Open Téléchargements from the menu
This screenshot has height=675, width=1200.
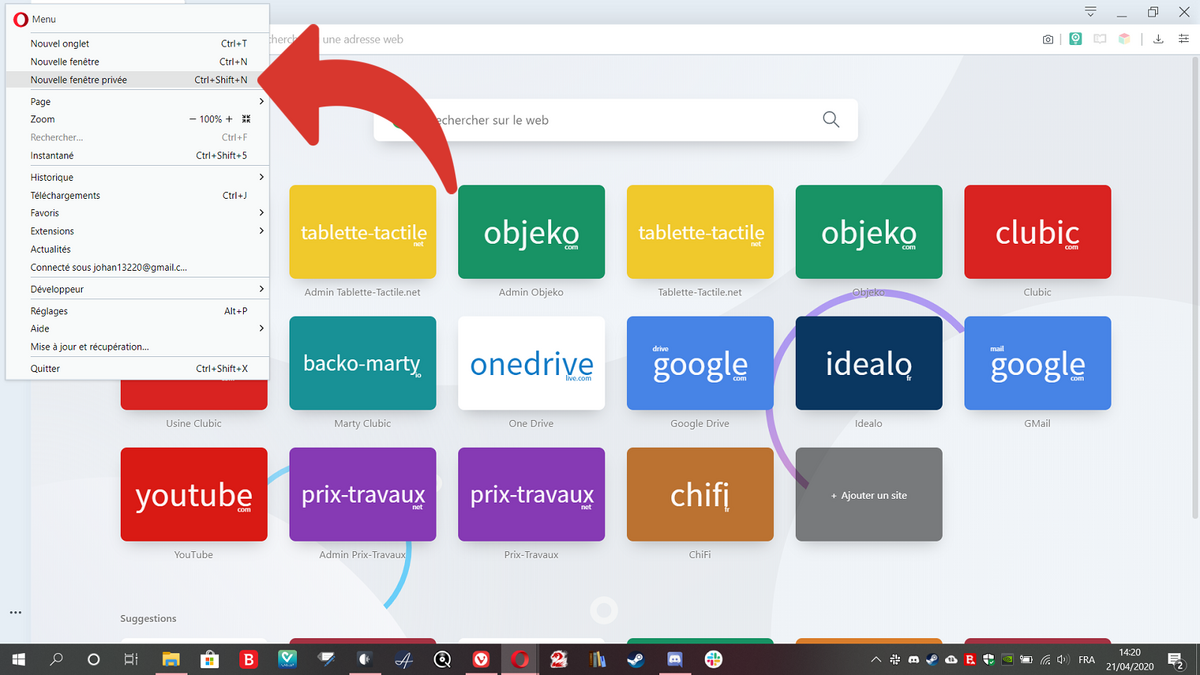(x=137, y=195)
